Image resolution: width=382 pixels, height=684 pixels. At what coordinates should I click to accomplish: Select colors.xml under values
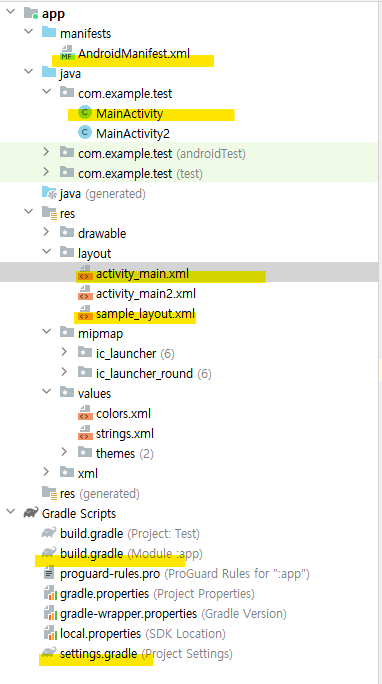point(123,414)
